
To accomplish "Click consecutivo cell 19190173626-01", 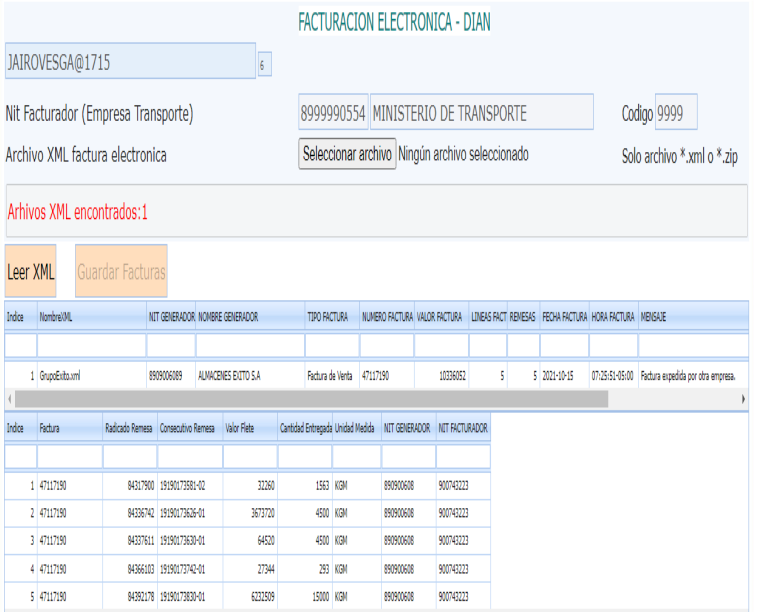I will (x=190, y=513).
